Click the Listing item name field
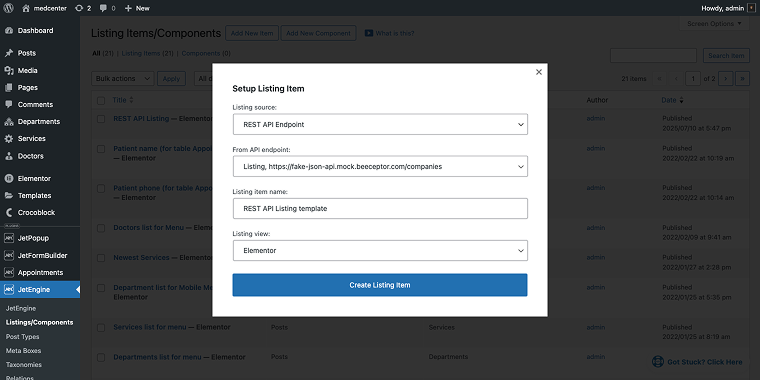The width and height of the screenshot is (760, 380). pyautogui.click(x=380, y=208)
